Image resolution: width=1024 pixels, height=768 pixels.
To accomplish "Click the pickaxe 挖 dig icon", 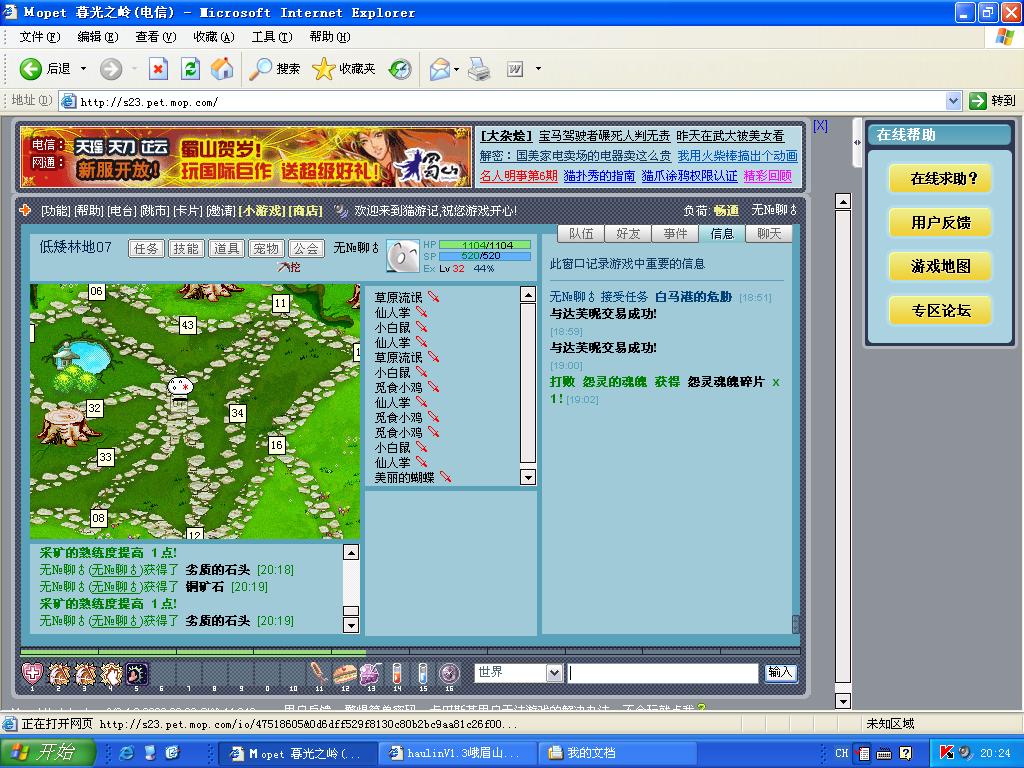I will tap(288, 266).
